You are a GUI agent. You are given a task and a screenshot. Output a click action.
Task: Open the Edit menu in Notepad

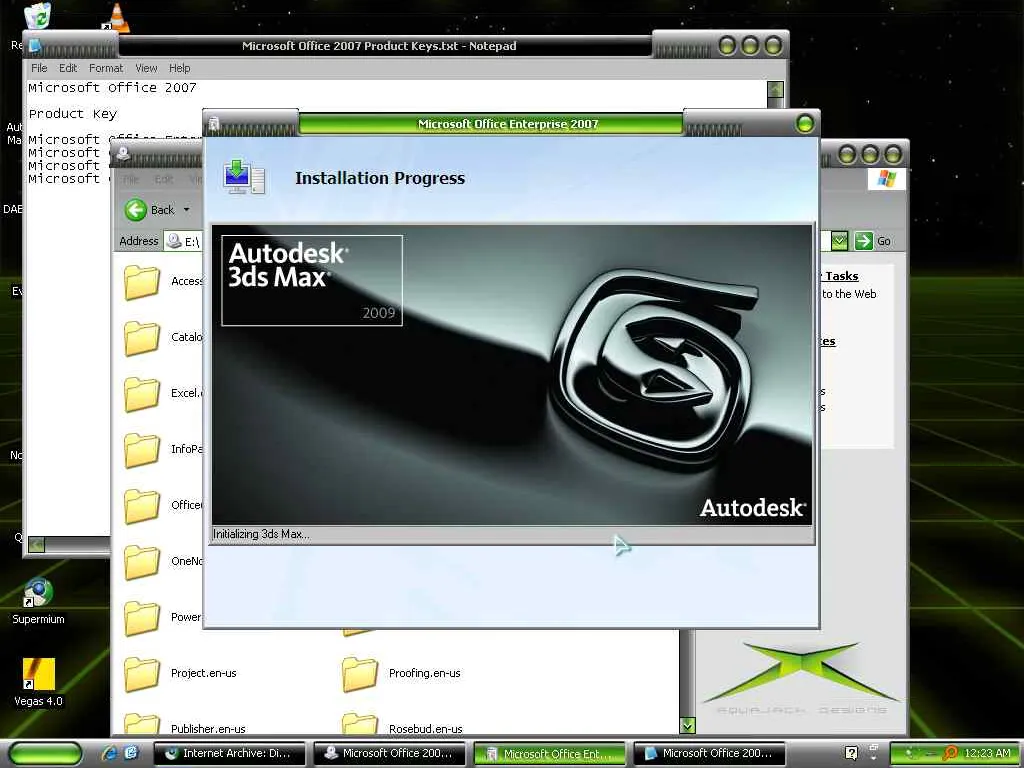pyautogui.click(x=68, y=68)
